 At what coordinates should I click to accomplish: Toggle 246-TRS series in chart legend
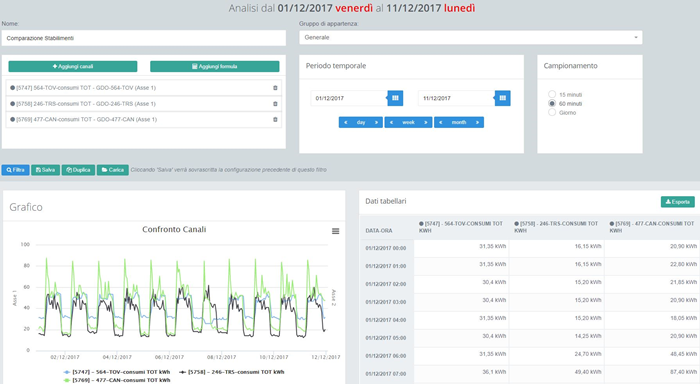tap(231, 372)
